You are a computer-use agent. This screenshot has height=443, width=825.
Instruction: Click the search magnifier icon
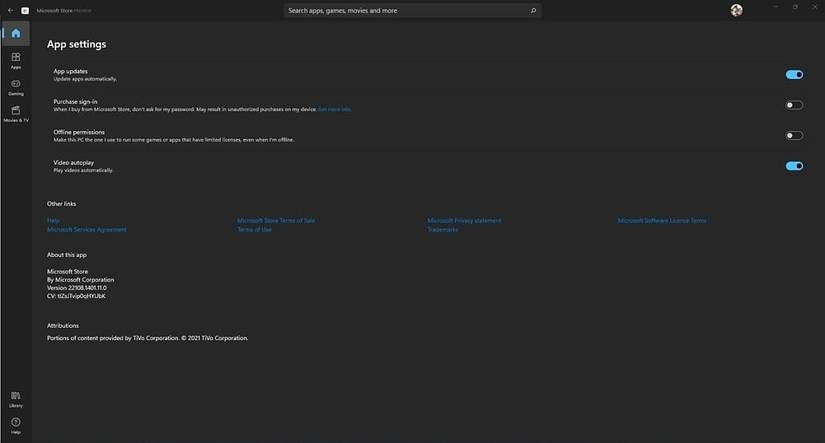click(x=533, y=11)
